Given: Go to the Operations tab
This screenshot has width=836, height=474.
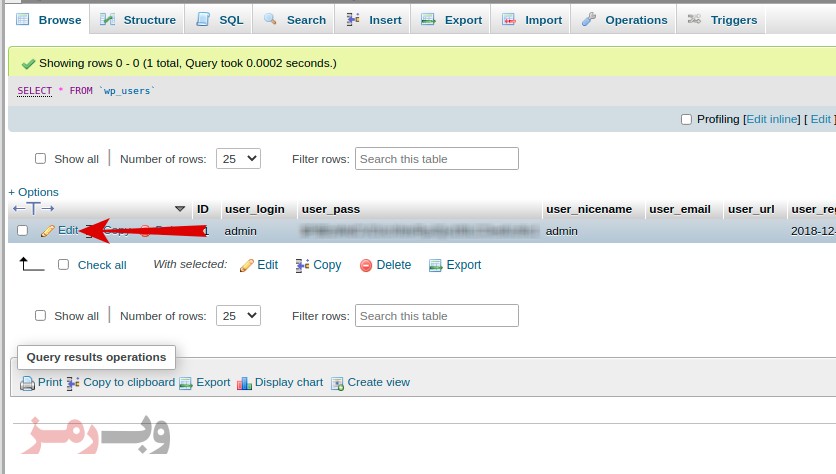Looking at the screenshot, I should click(x=624, y=20).
